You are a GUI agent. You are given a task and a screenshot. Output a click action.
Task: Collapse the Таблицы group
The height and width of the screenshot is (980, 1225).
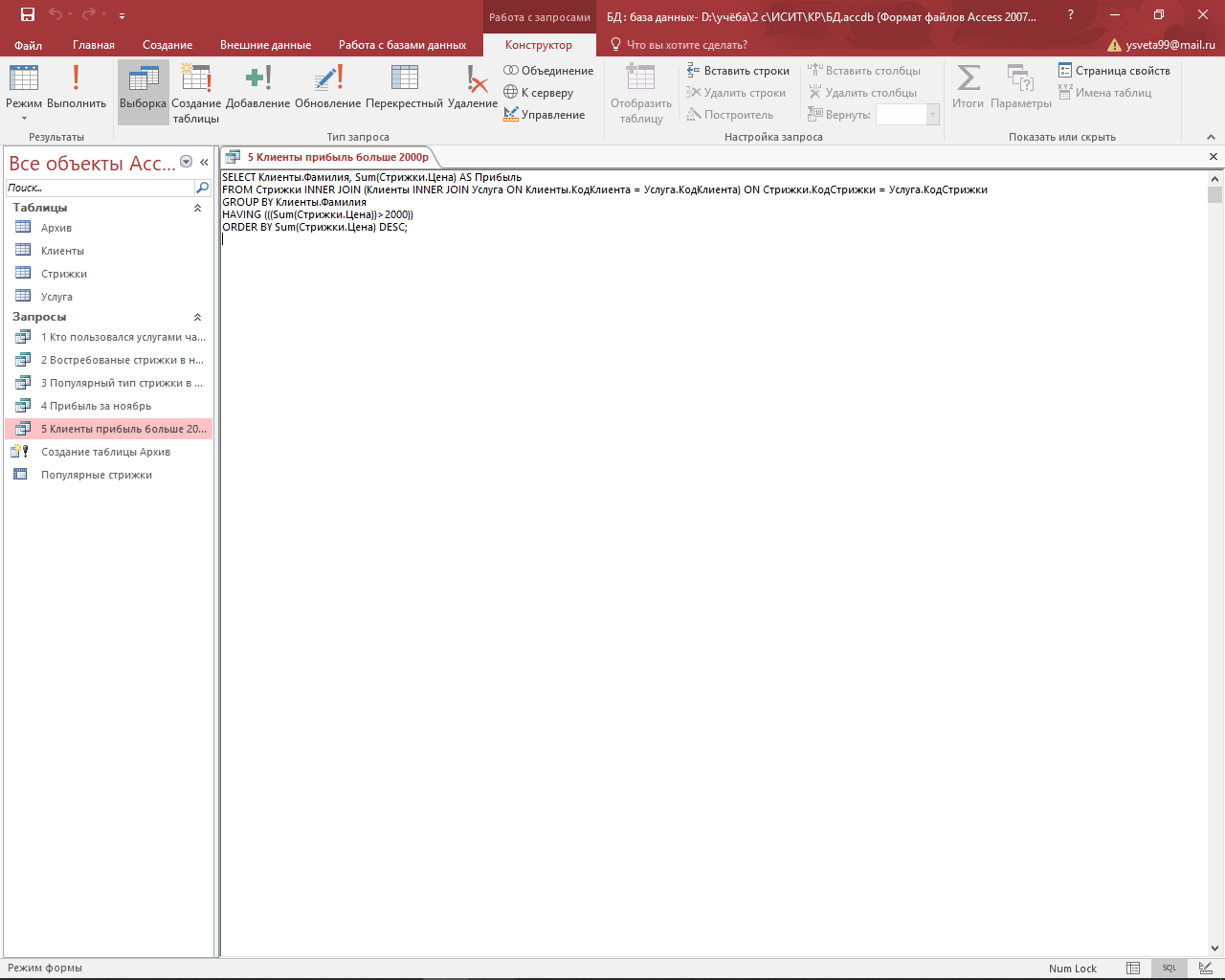tap(198, 208)
